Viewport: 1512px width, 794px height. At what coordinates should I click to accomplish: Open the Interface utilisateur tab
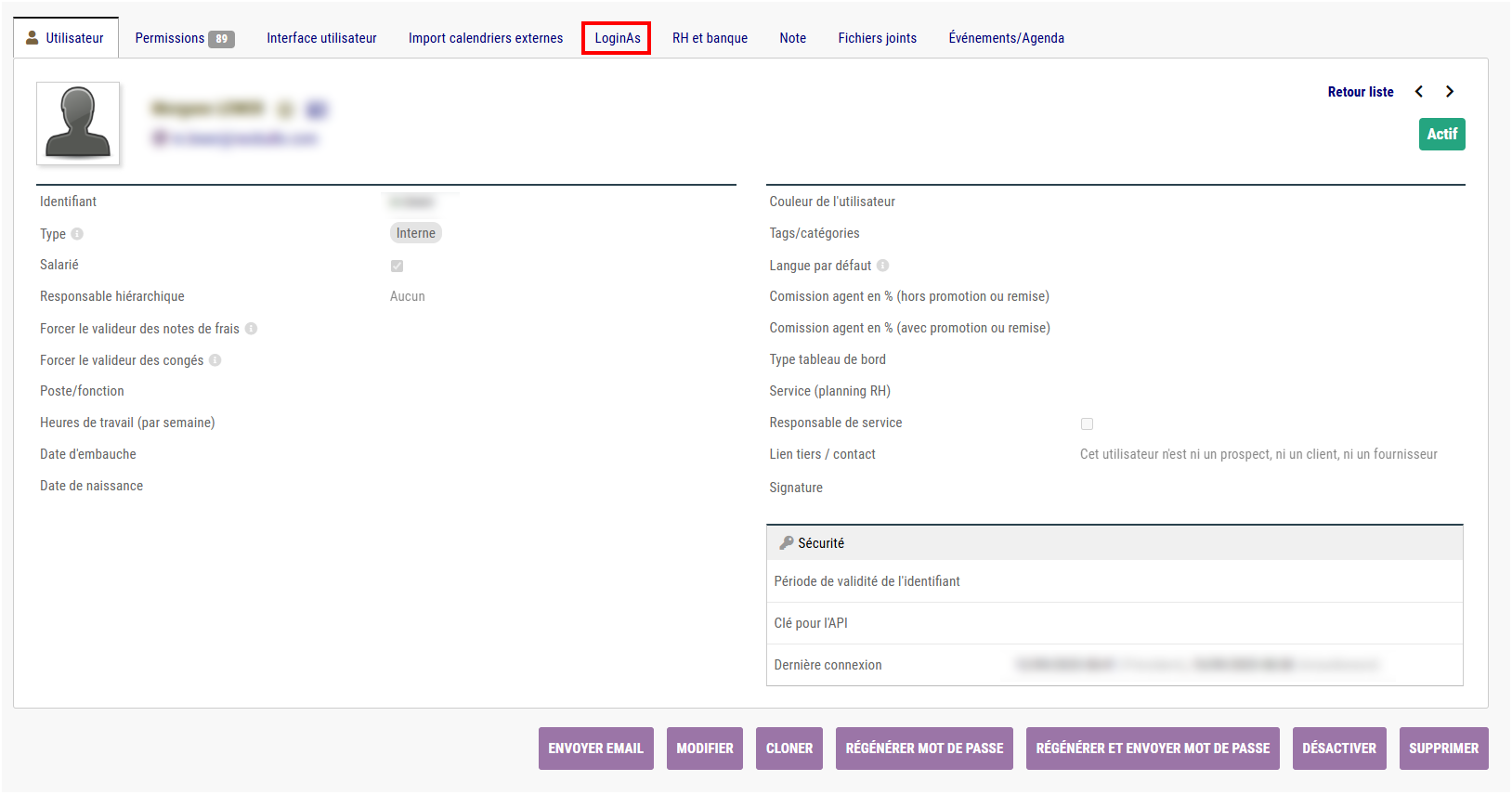tap(321, 38)
